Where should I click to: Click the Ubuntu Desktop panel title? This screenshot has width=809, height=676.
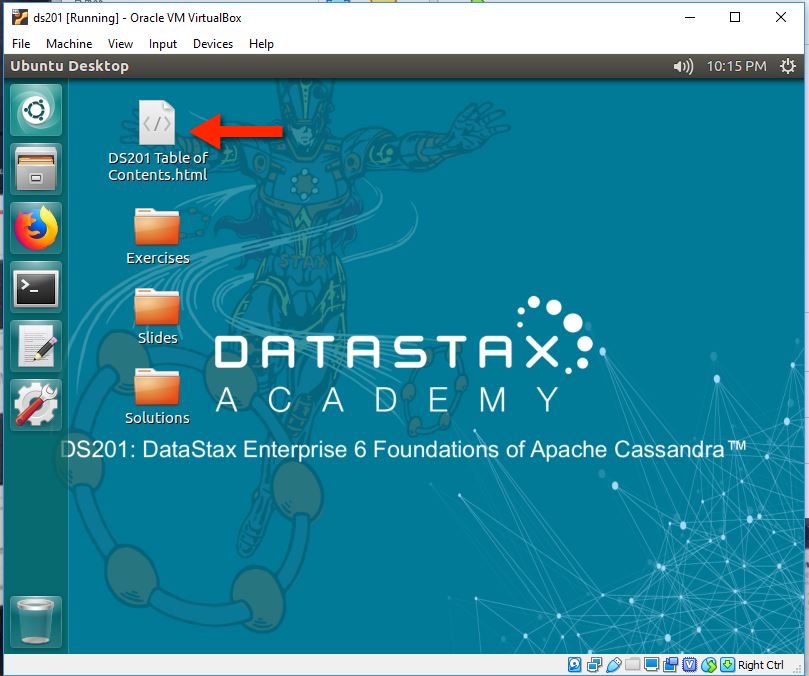tap(69, 66)
